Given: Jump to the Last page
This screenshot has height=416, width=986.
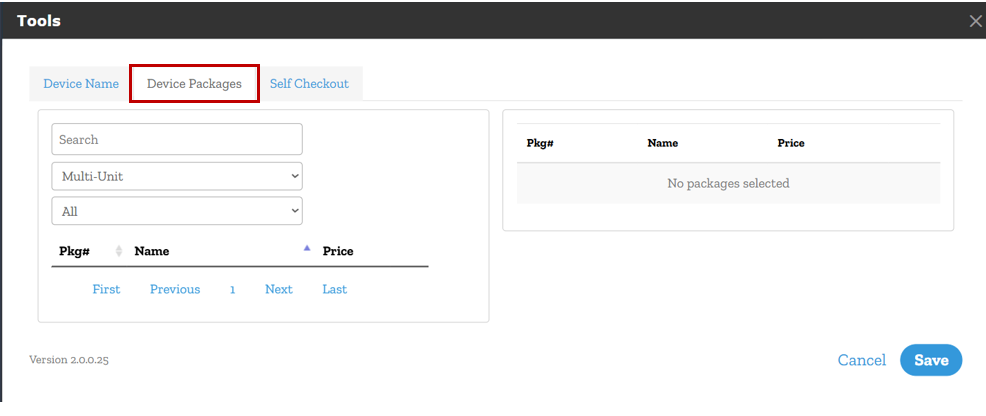Looking at the screenshot, I should [x=334, y=289].
